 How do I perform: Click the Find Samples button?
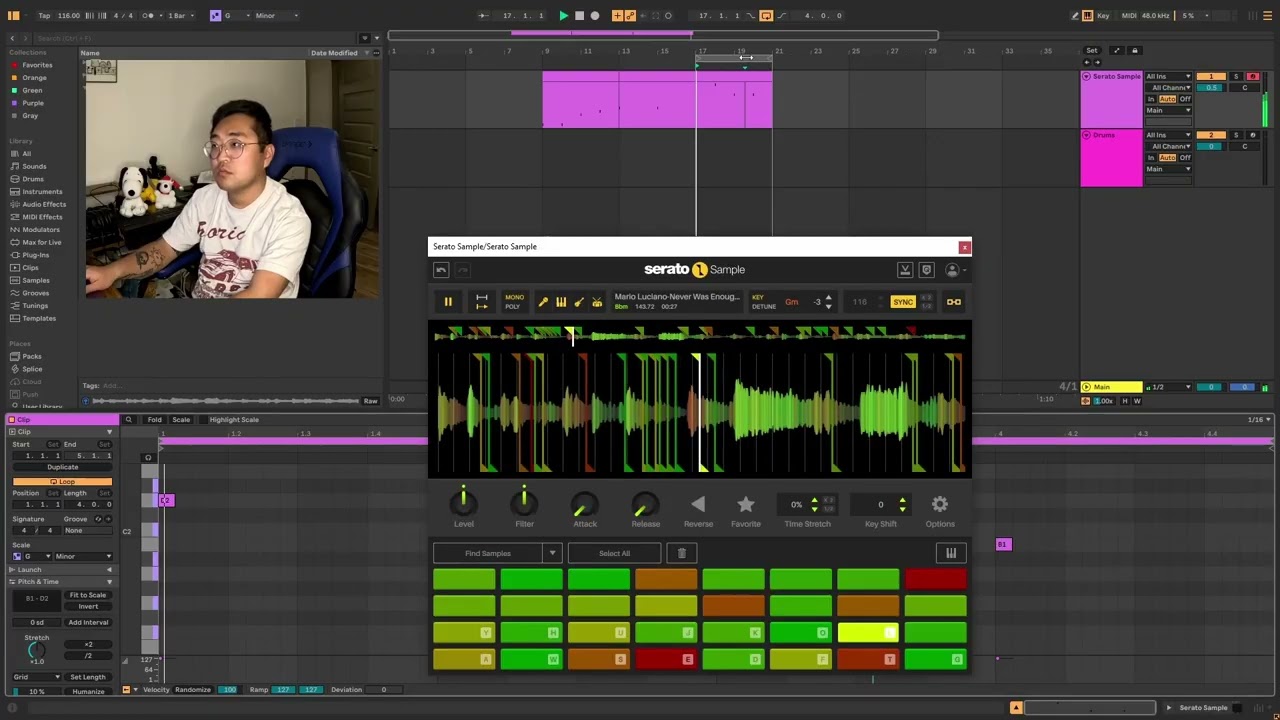[x=488, y=553]
